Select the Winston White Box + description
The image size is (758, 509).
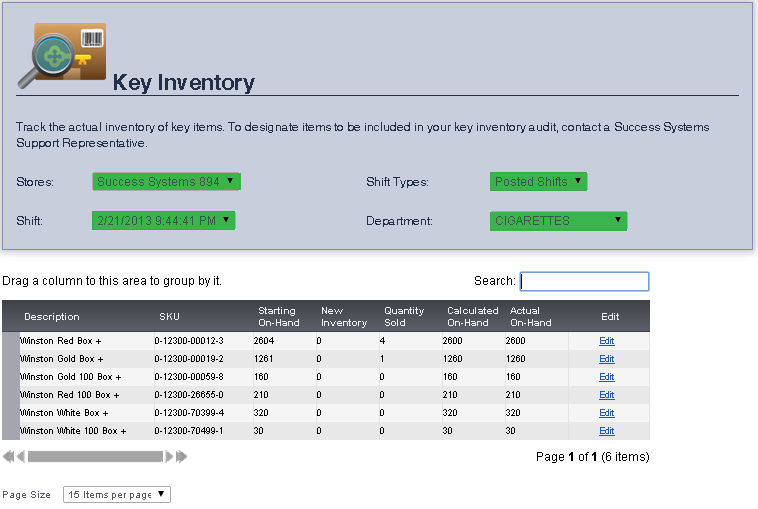[x=64, y=413]
